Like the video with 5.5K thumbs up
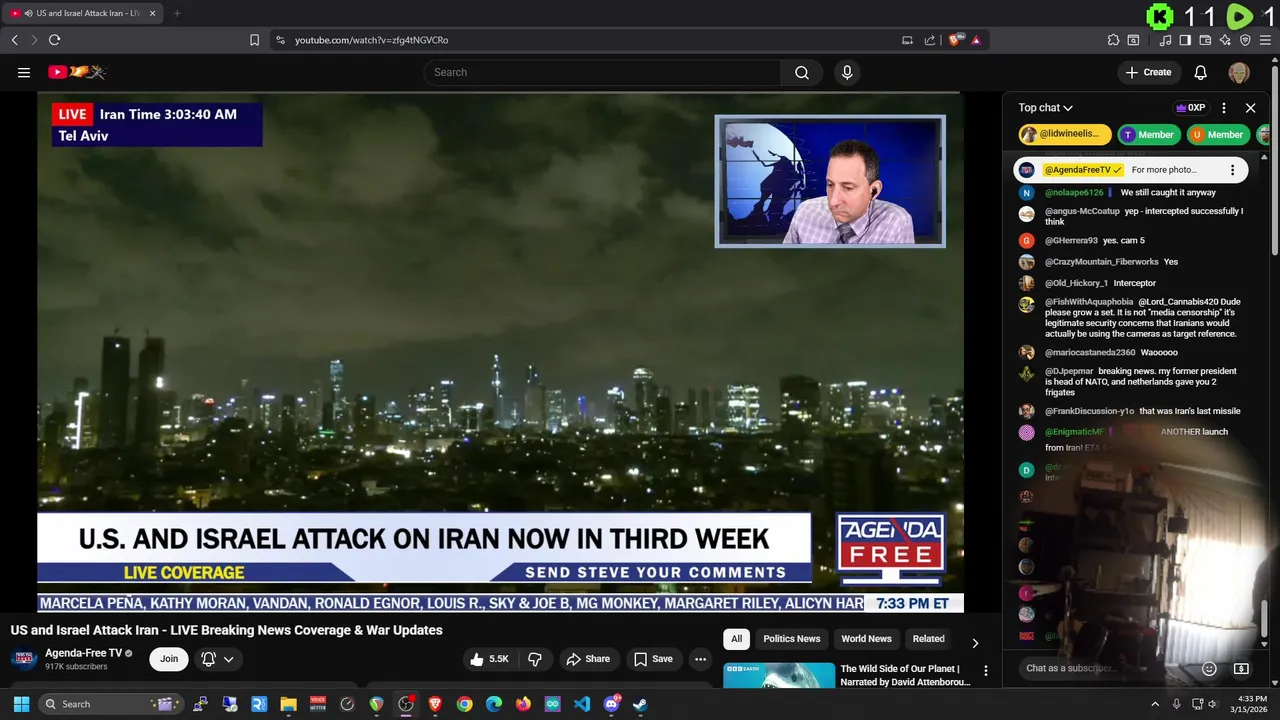Viewport: 1280px width, 720px height. pyautogui.click(x=491, y=659)
